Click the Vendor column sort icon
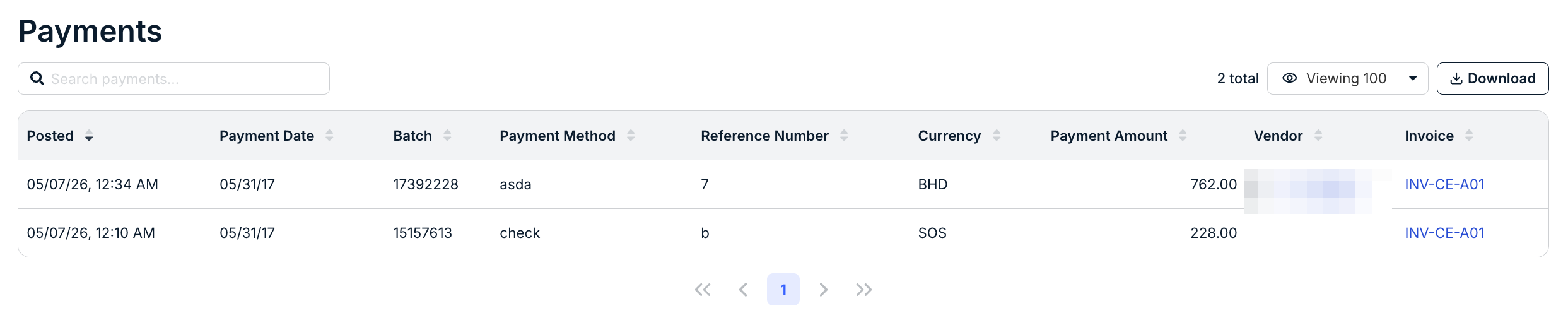This screenshot has height=313, width=1568. pos(1318,136)
